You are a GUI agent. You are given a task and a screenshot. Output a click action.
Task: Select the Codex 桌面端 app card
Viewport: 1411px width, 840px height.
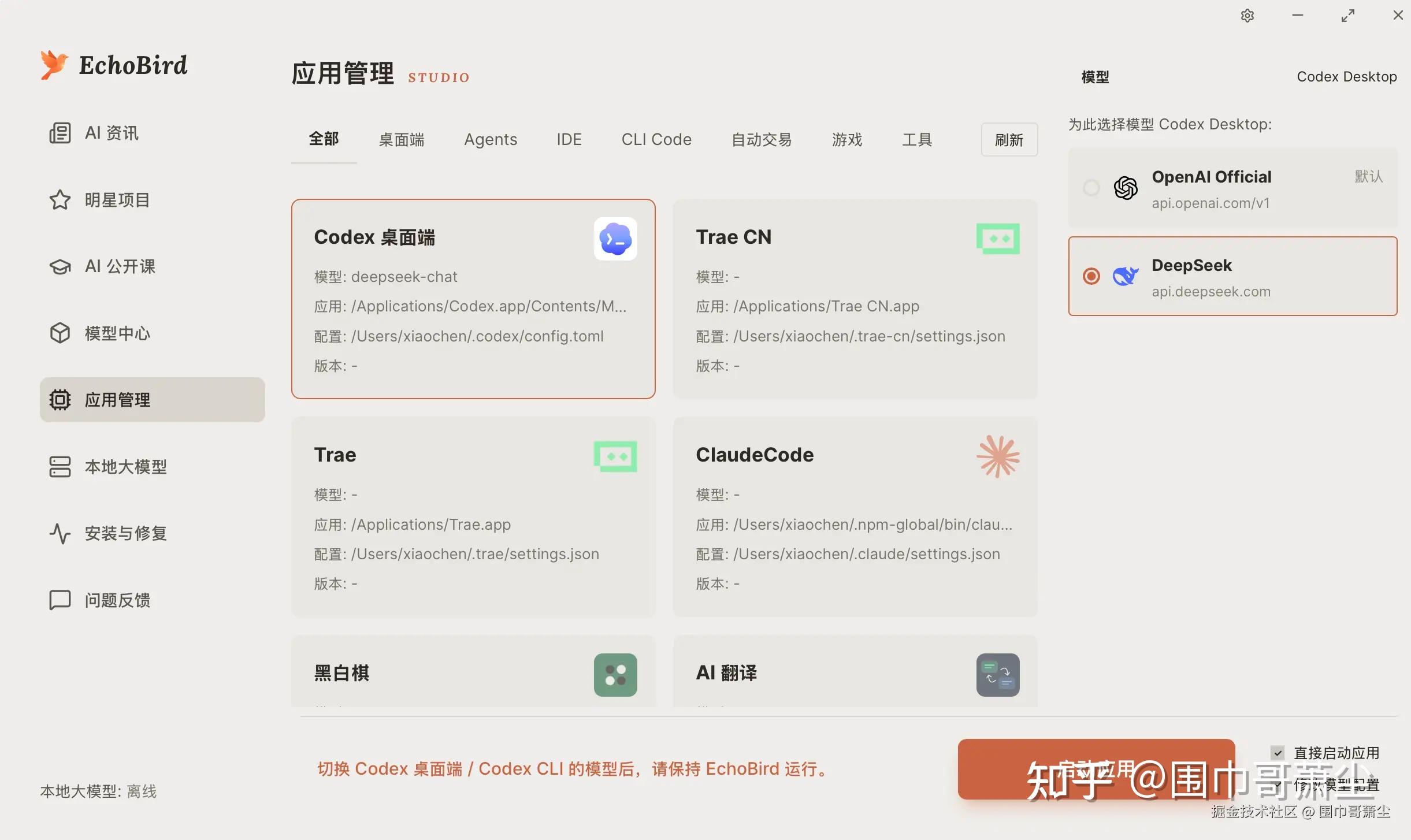473,299
